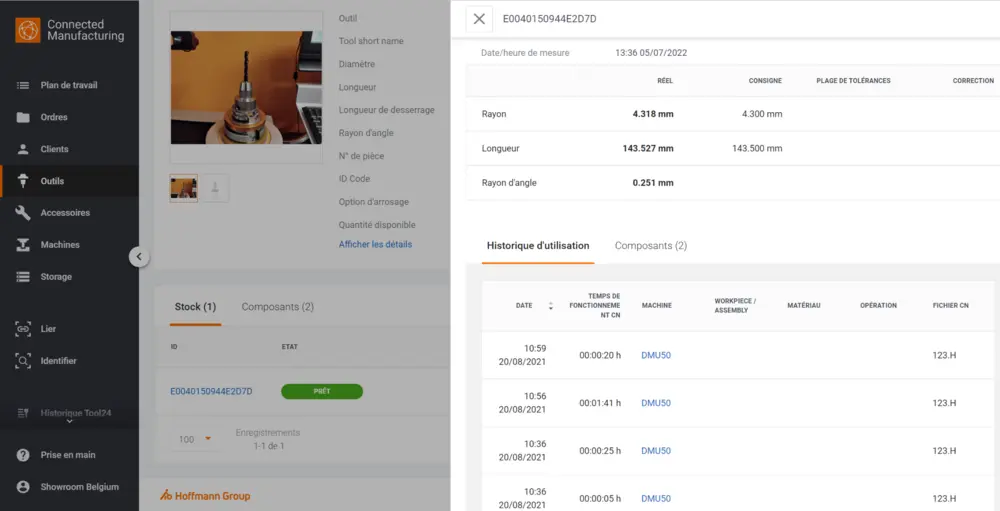1000x511 pixels.
Task: Open stock ID E0040150944E2D7D link
Action: coord(211,391)
